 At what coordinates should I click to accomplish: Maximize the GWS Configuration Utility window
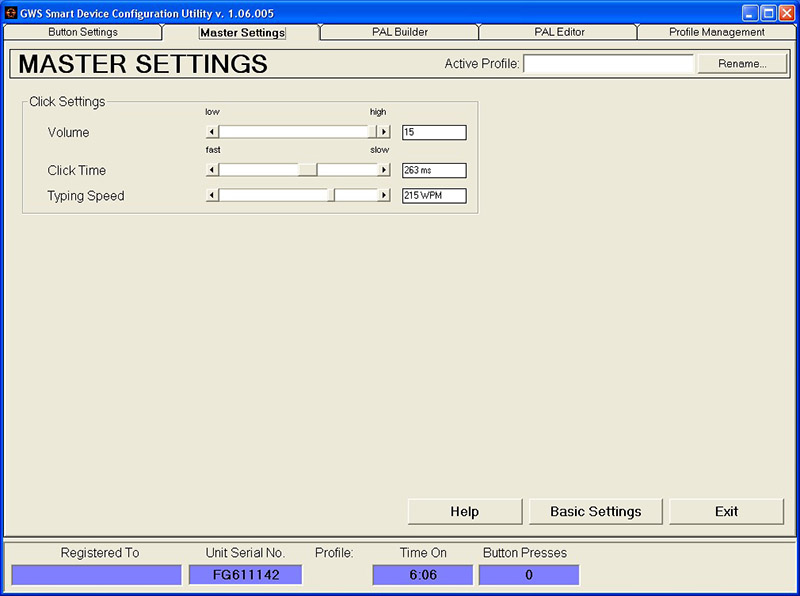point(768,13)
